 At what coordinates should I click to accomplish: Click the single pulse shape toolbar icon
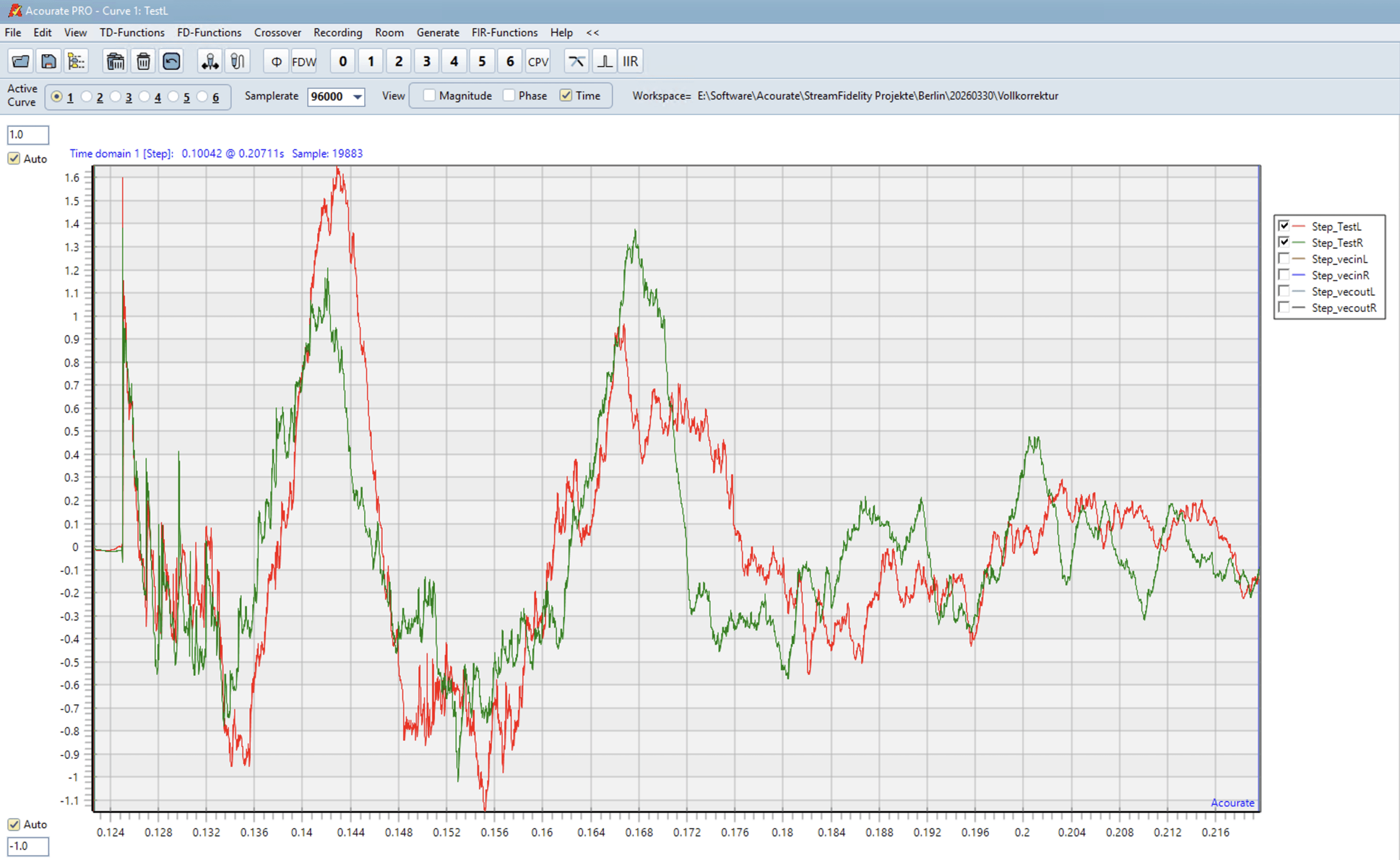(x=604, y=61)
